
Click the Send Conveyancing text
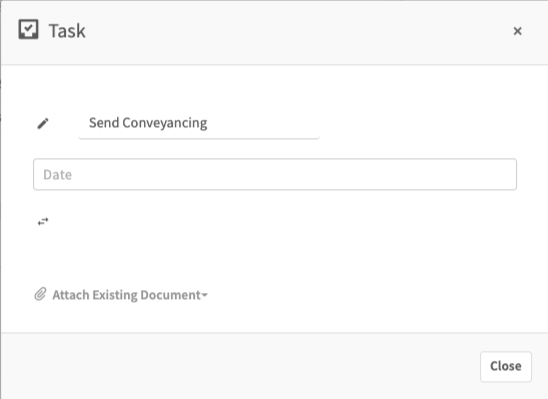148,123
